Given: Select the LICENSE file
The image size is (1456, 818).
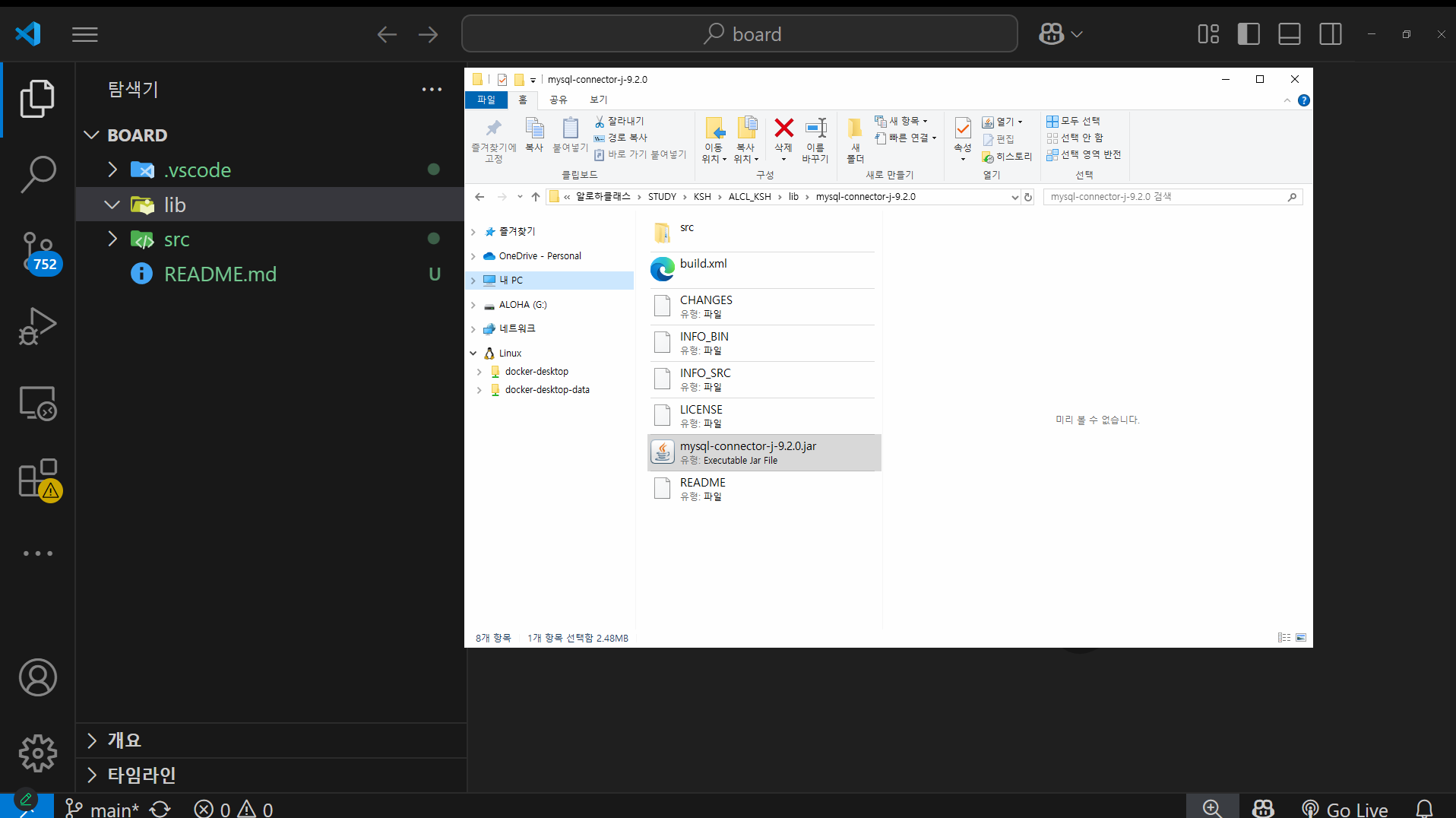Looking at the screenshot, I should [764, 416].
